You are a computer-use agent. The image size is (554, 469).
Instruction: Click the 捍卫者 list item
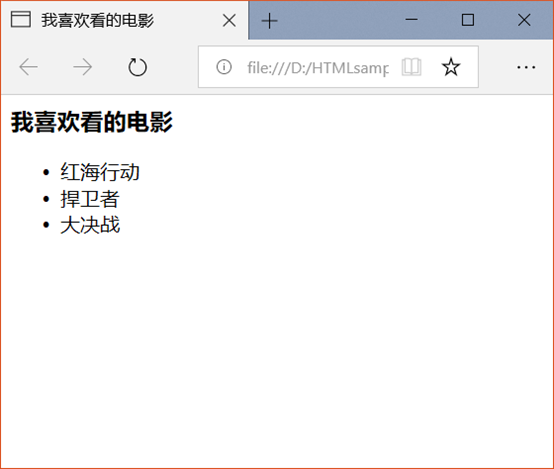[x=90, y=199]
